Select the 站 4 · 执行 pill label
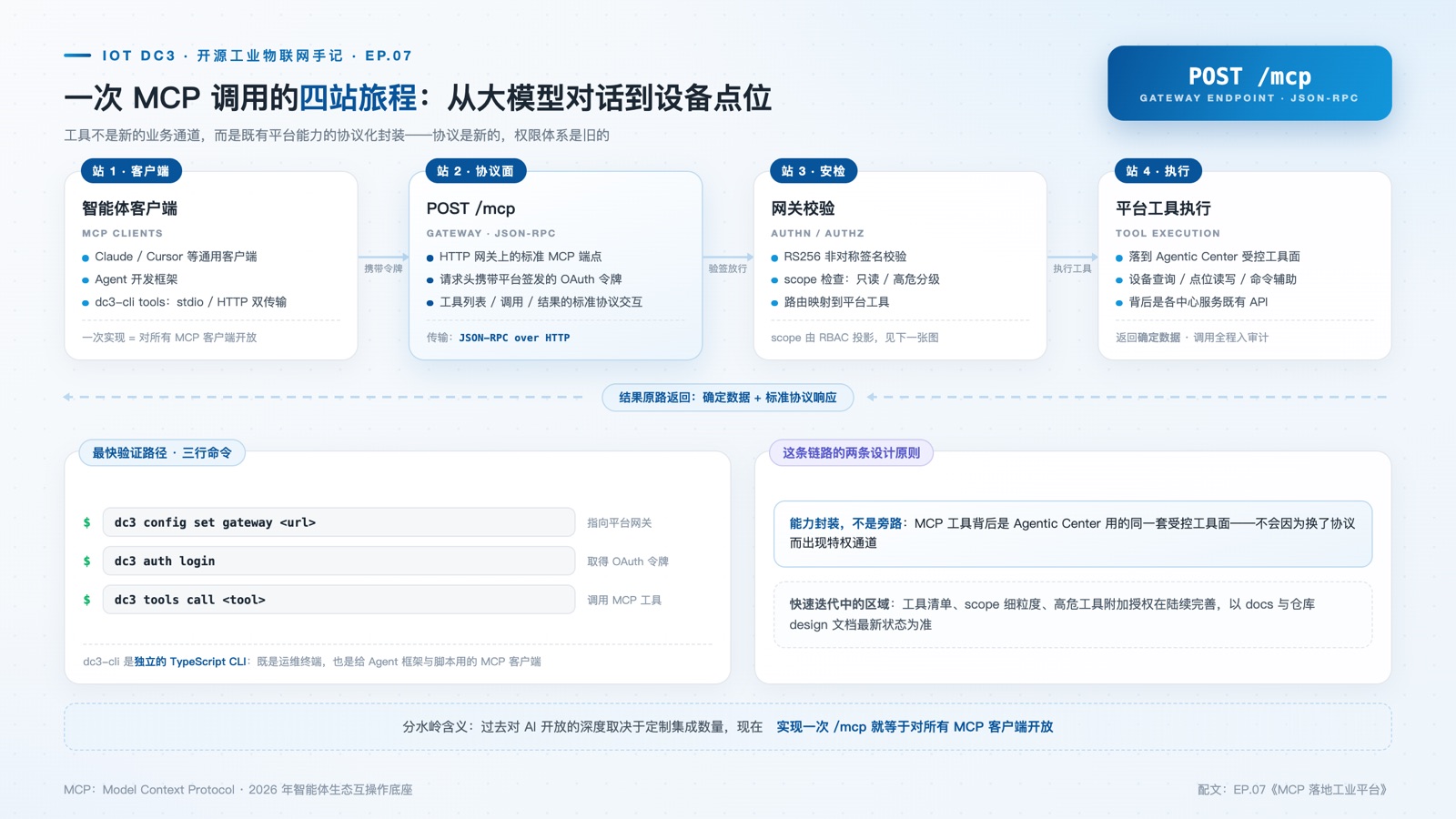This screenshot has height=819, width=1456. pos(1158,171)
